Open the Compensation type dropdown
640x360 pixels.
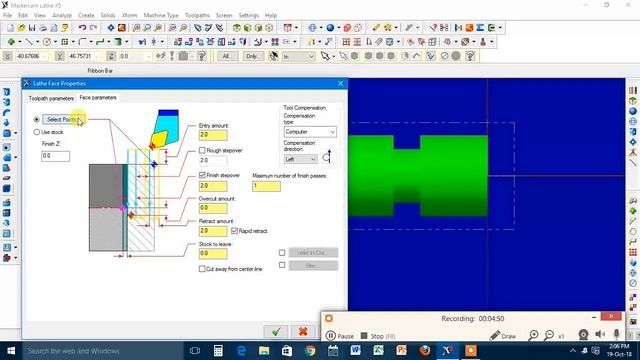click(x=310, y=132)
